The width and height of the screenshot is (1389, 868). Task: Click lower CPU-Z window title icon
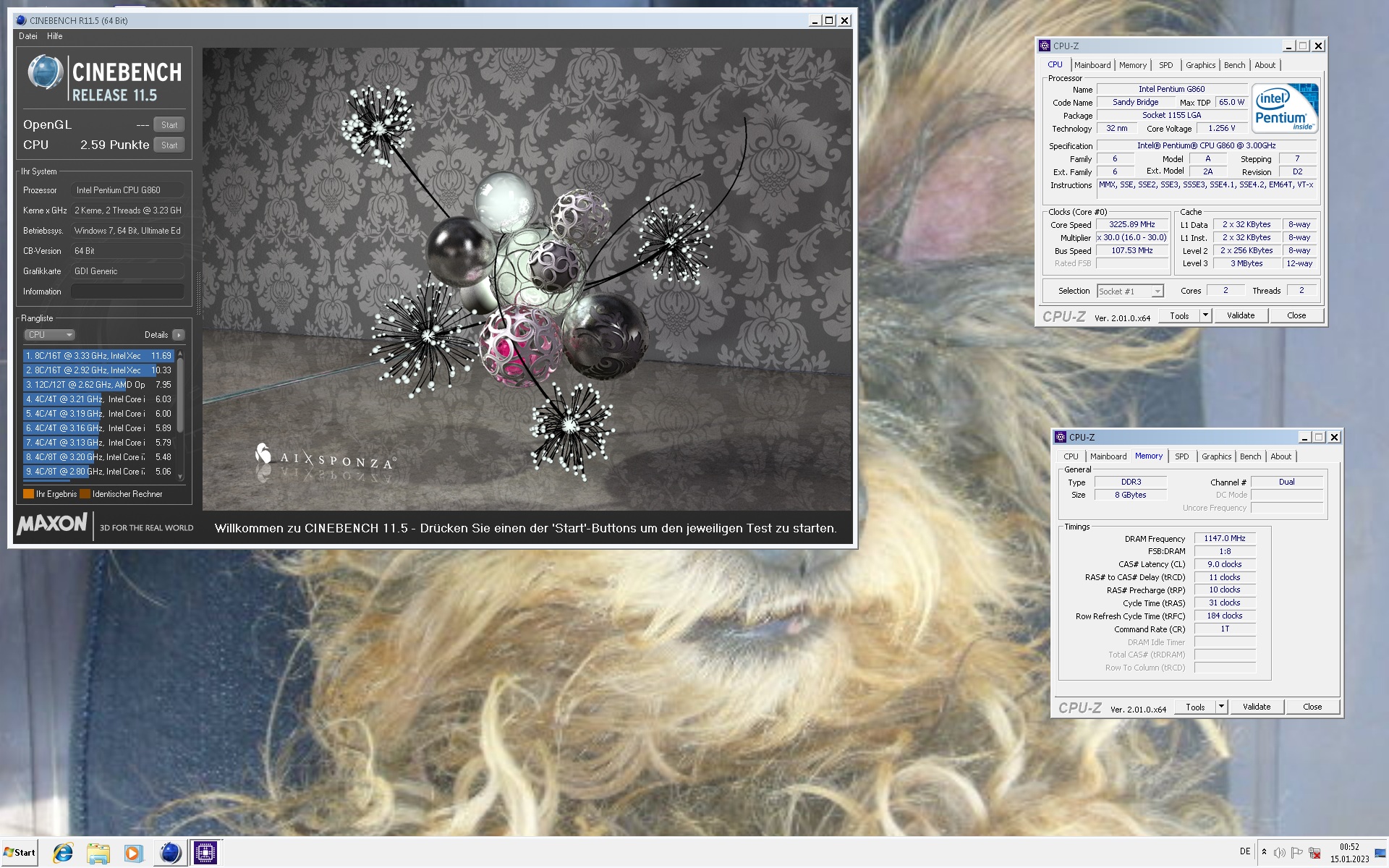(1061, 437)
